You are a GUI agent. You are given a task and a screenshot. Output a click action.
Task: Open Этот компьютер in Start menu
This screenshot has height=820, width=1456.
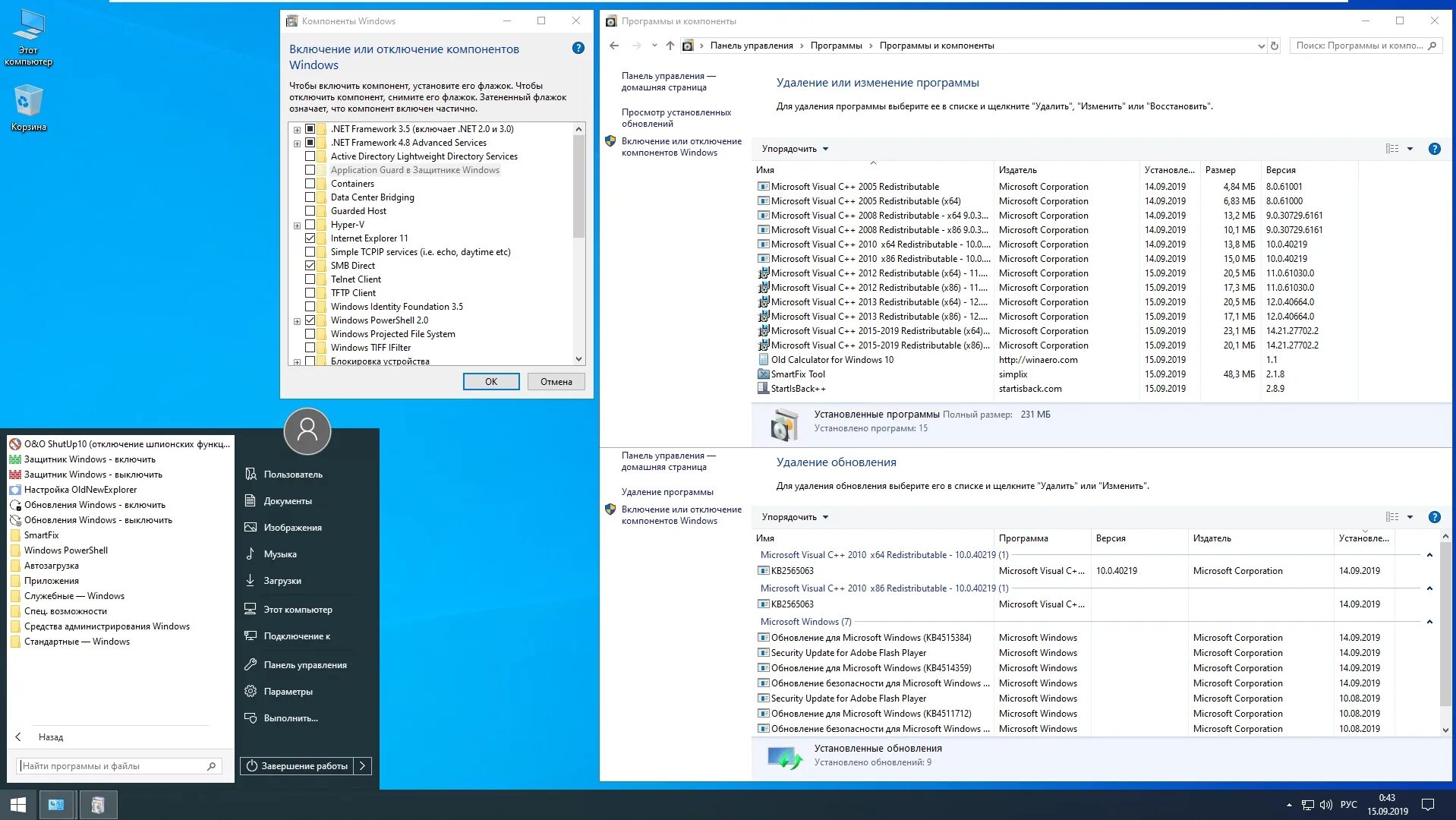pyautogui.click(x=298, y=610)
